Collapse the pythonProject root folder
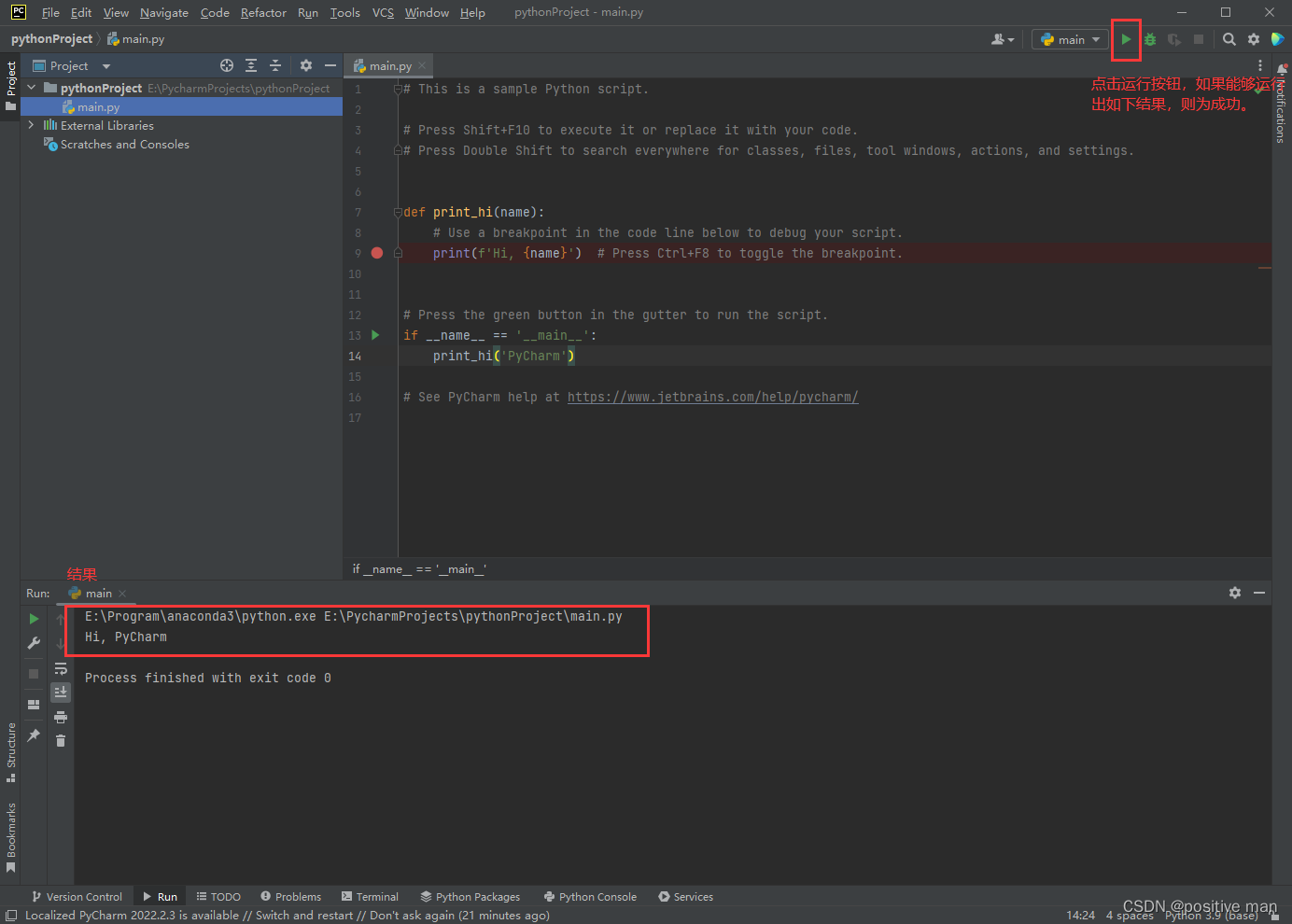Screen dimensions: 1292x924 (32, 88)
